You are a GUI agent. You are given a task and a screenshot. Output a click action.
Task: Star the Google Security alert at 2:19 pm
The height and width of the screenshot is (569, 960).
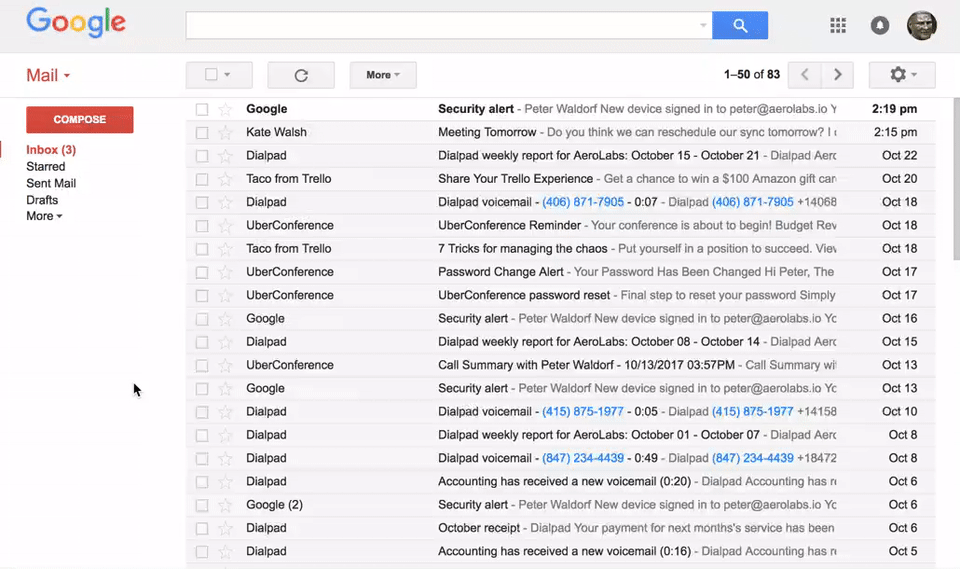pyautogui.click(x=225, y=109)
